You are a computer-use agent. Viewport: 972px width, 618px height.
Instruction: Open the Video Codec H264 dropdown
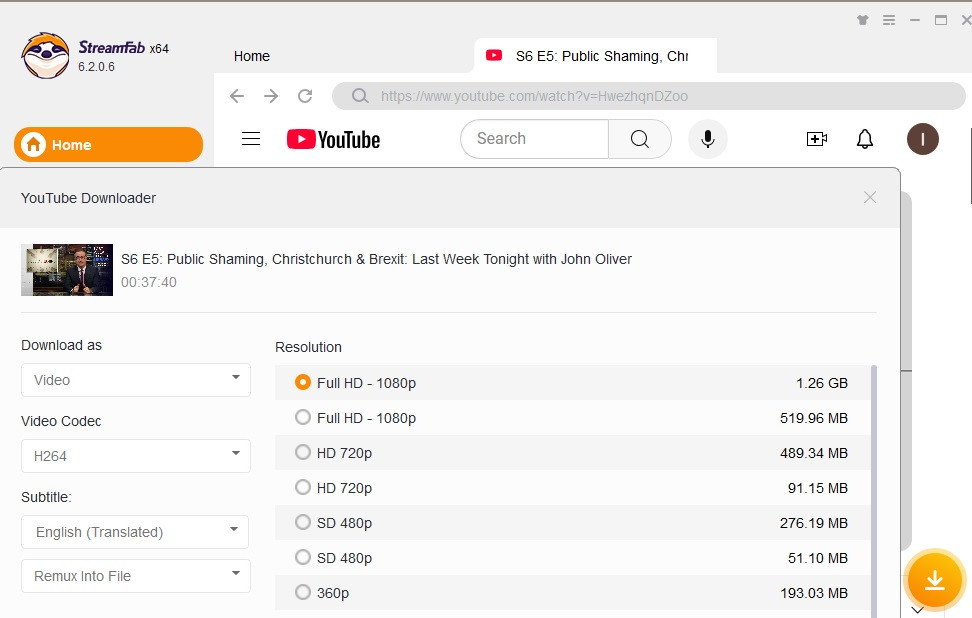point(136,456)
